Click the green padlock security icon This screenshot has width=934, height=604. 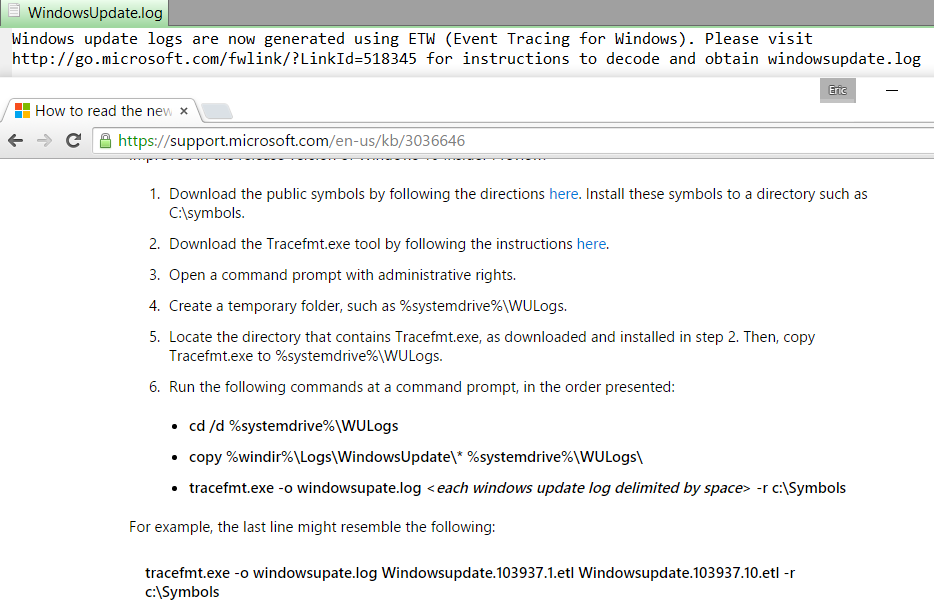(x=105, y=141)
